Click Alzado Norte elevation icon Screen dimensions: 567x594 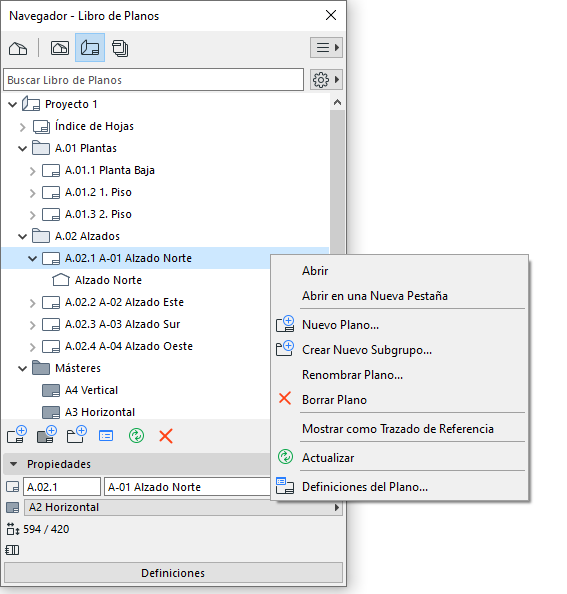click(61, 280)
